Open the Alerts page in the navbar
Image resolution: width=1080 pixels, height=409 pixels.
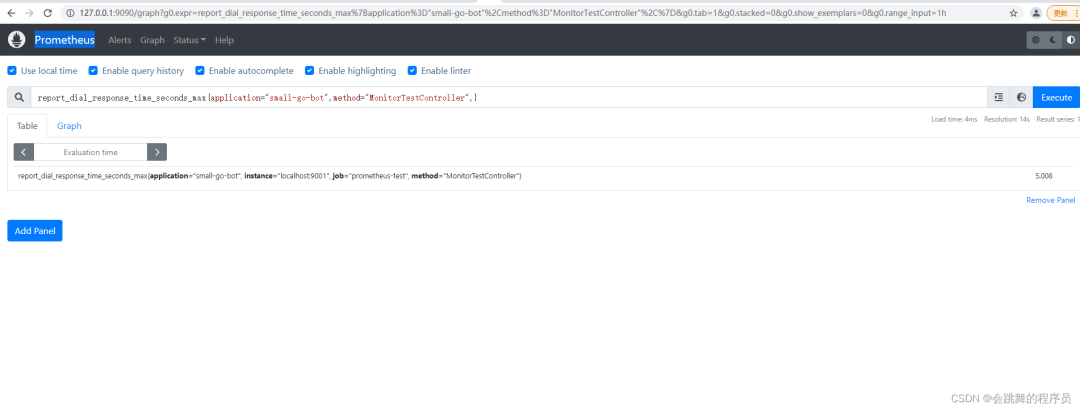tap(120, 40)
